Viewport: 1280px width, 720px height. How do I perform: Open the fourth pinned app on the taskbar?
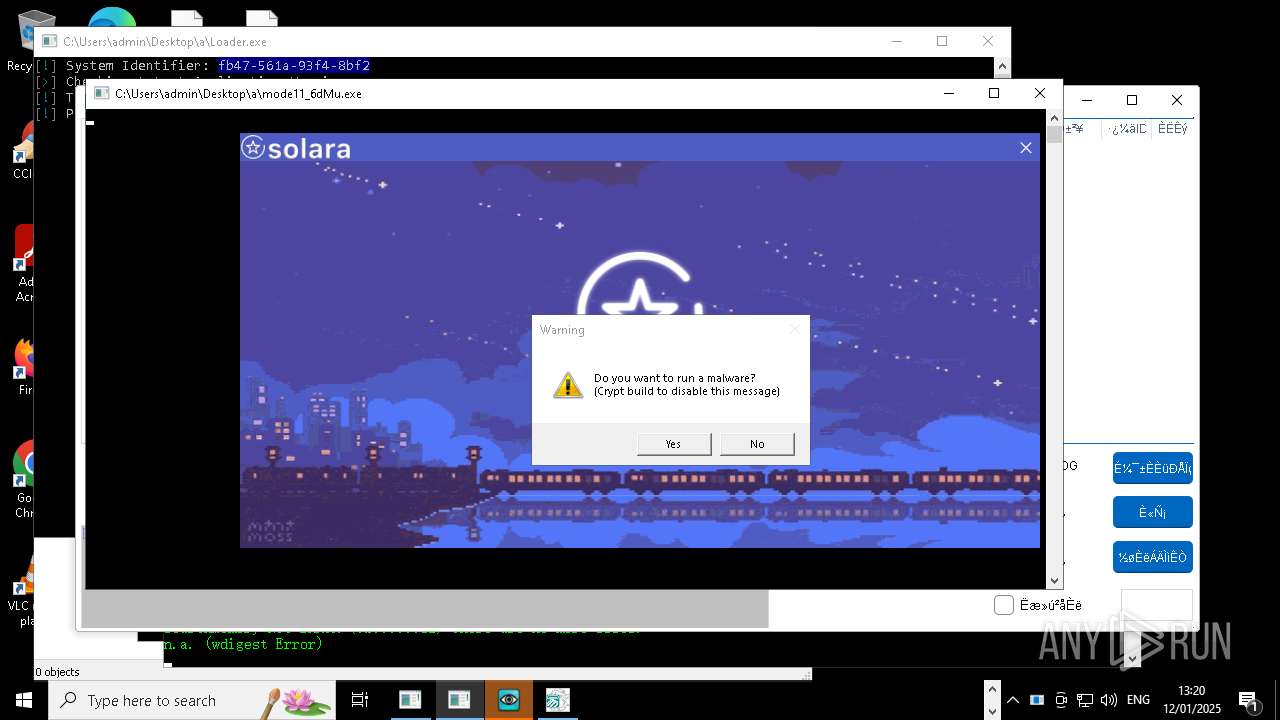click(558, 700)
